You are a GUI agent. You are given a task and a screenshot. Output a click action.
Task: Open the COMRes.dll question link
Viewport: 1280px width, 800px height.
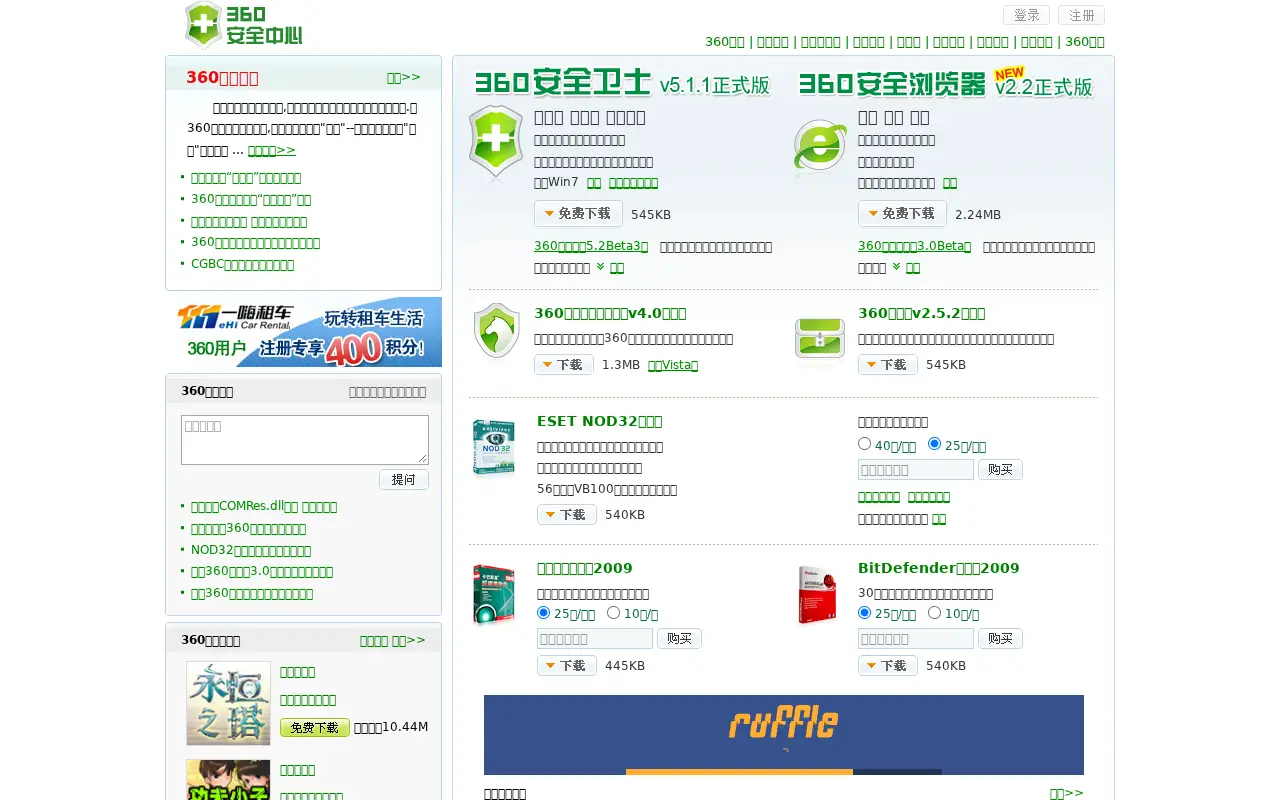coord(264,507)
